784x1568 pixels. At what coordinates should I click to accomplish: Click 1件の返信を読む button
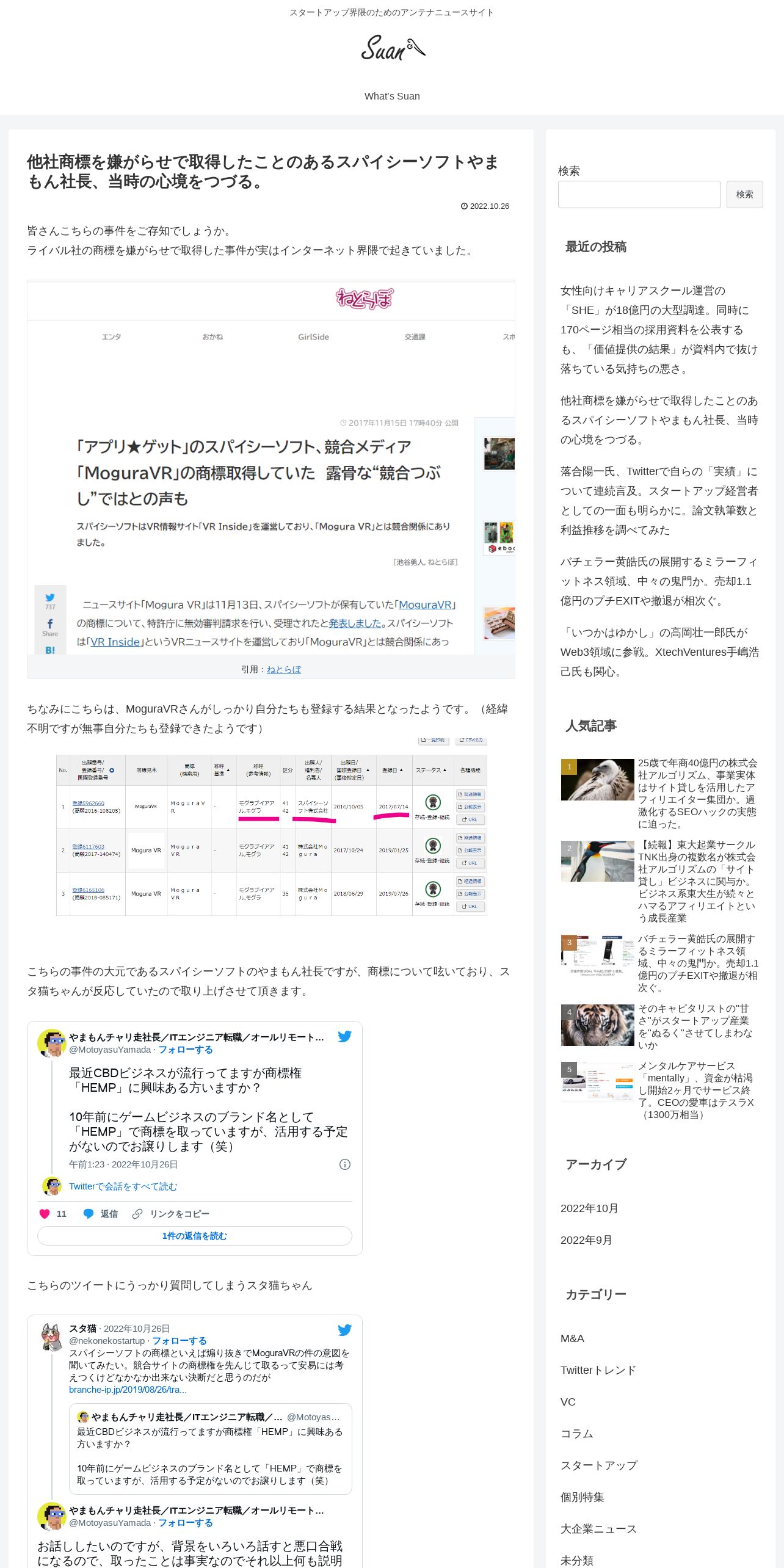195,1236
